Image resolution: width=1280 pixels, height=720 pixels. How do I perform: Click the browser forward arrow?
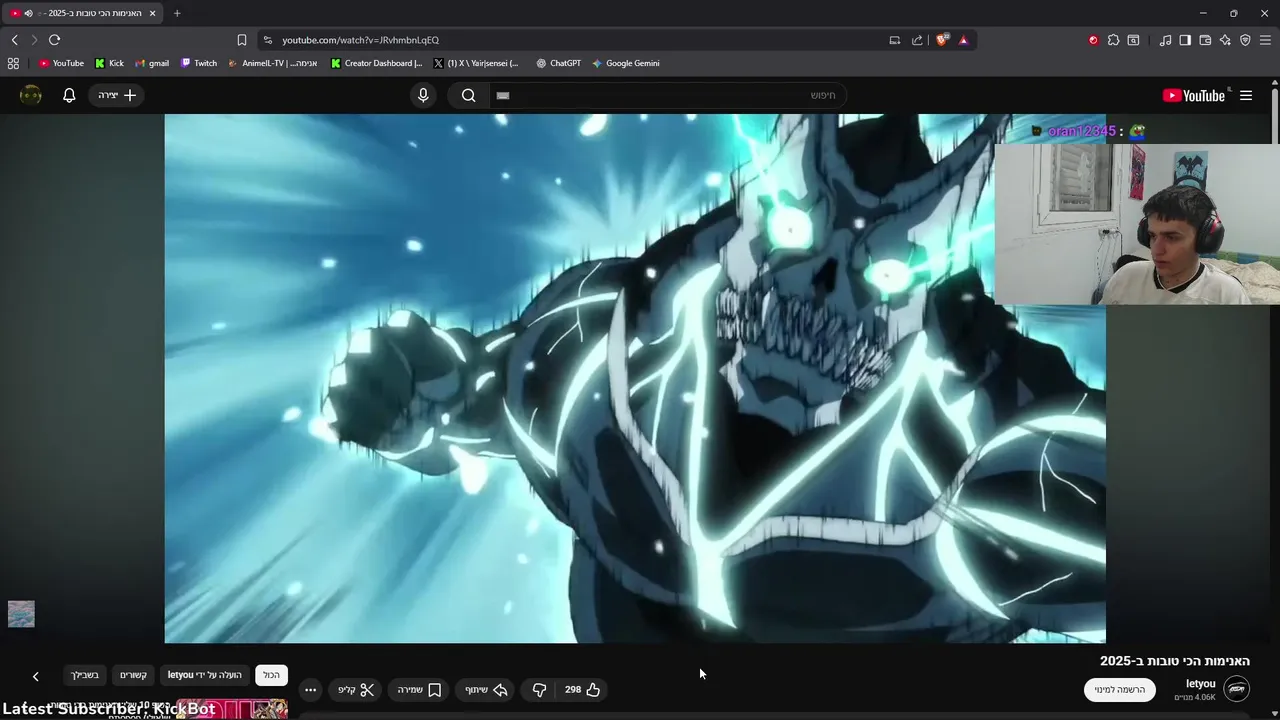pyautogui.click(x=34, y=40)
